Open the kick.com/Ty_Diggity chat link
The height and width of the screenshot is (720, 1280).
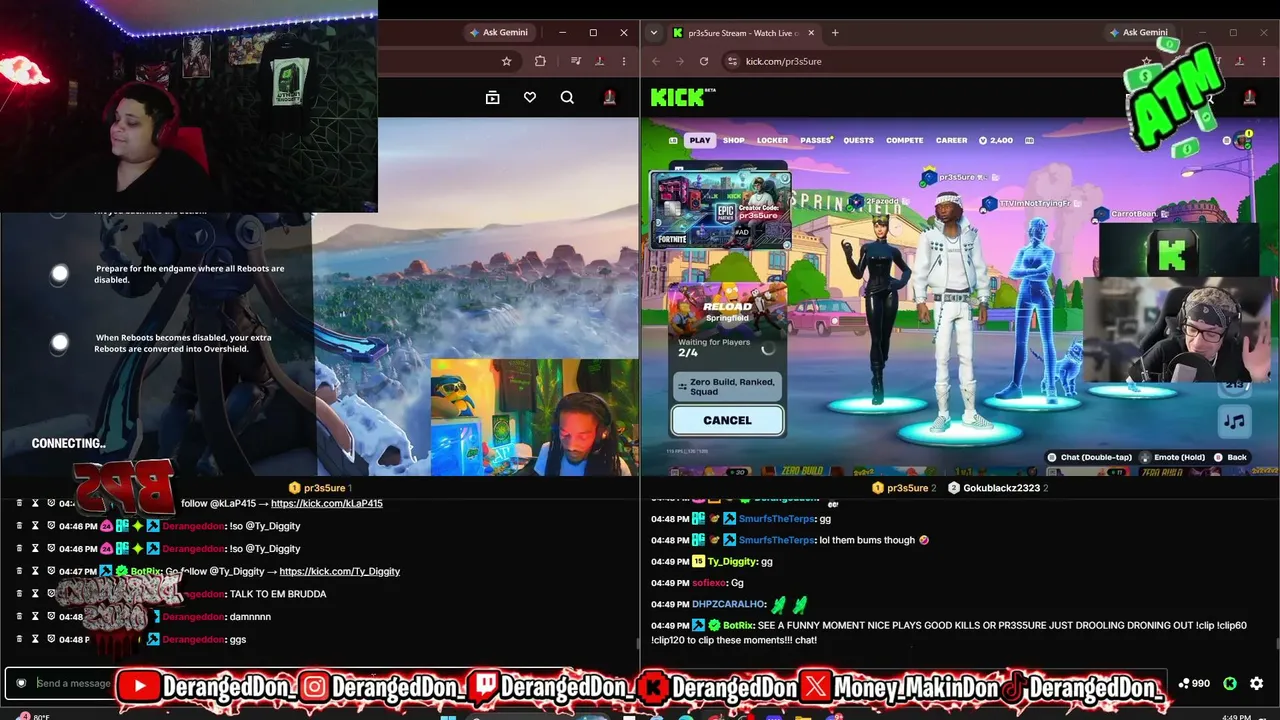340,571
